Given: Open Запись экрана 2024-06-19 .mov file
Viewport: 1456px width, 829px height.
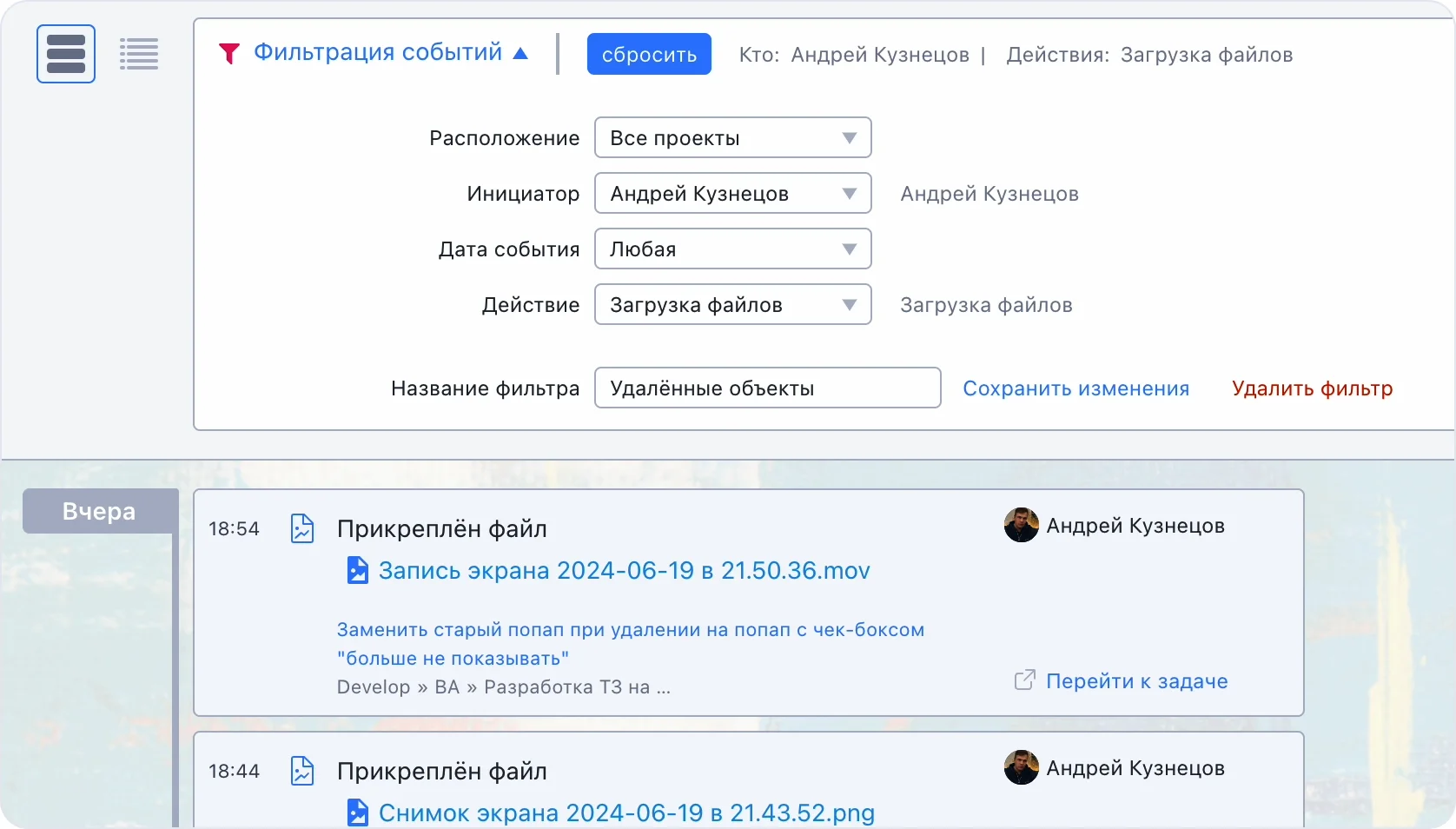Looking at the screenshot, I should 624,571.
